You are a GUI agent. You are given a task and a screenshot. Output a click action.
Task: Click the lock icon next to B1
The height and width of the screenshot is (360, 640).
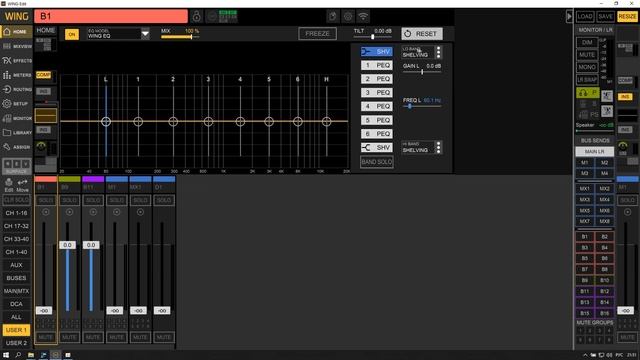[x=196, y=16]
